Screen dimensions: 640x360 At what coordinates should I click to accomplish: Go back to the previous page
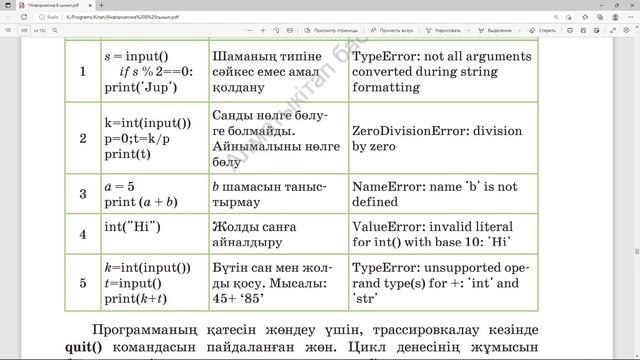coord(8,17)
